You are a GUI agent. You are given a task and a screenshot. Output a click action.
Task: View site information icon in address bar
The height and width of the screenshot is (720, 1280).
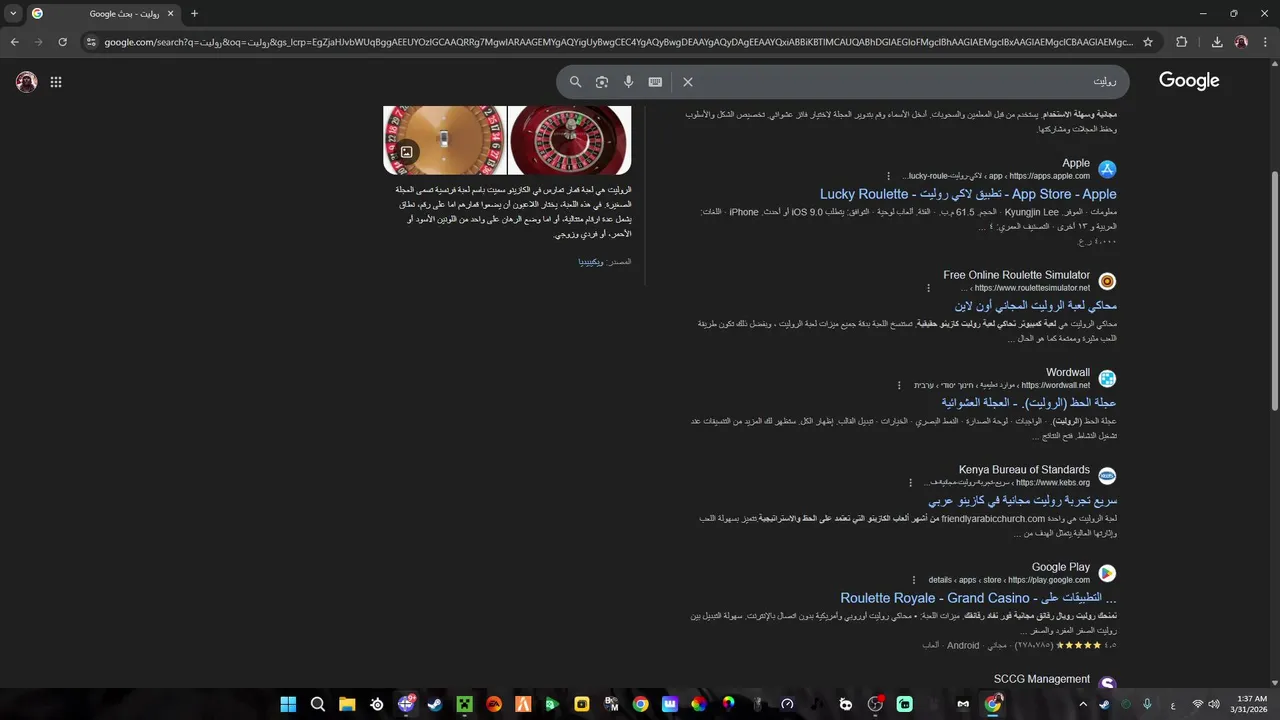(91, 42)
